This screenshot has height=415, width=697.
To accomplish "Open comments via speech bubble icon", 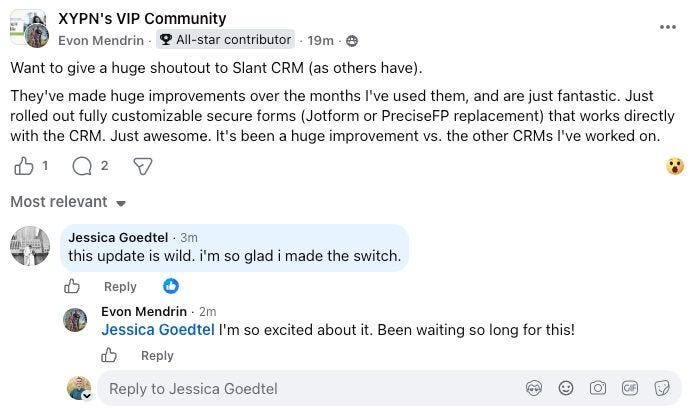I will click(82, 167).
